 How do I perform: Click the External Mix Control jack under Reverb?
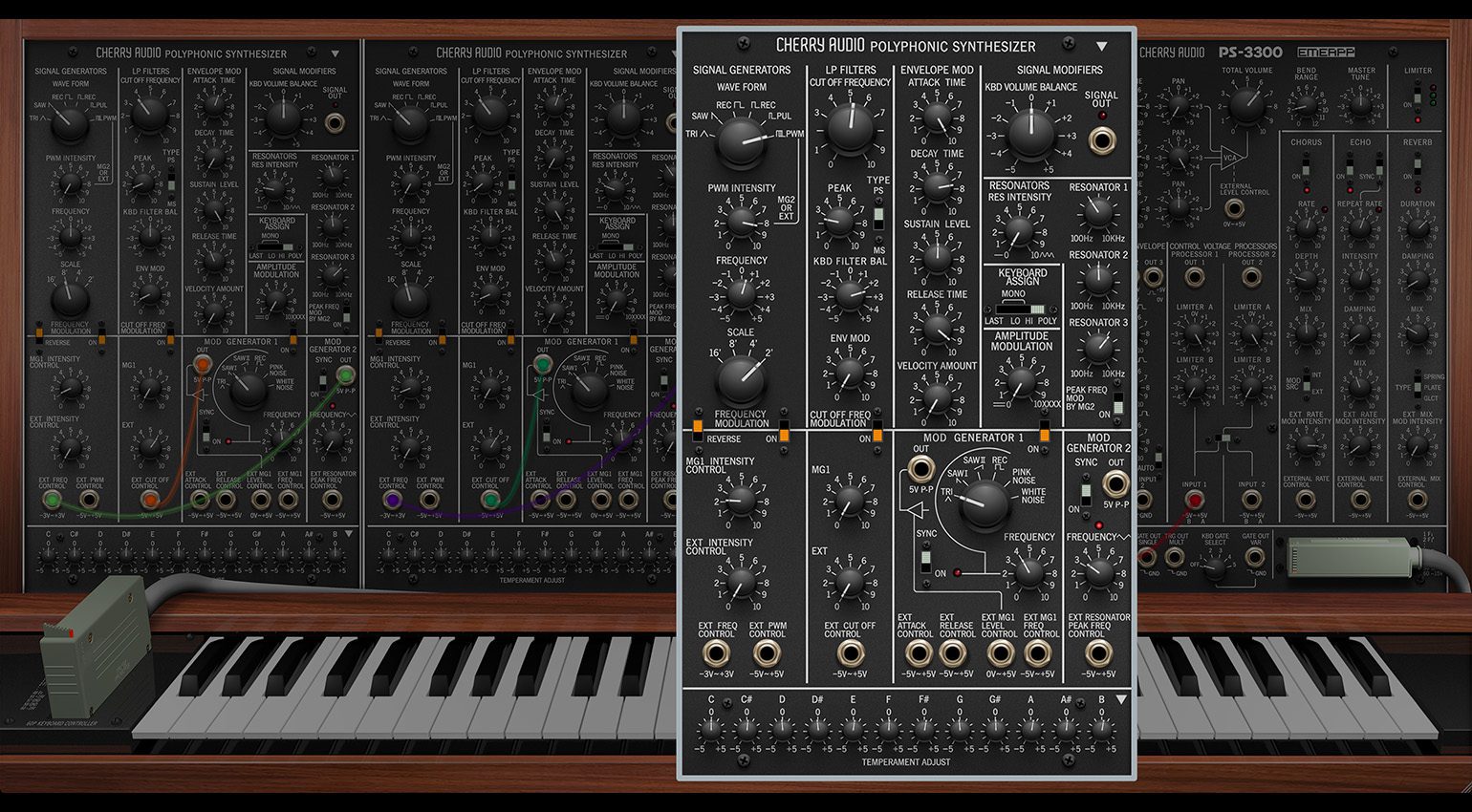coord(1418,500)
